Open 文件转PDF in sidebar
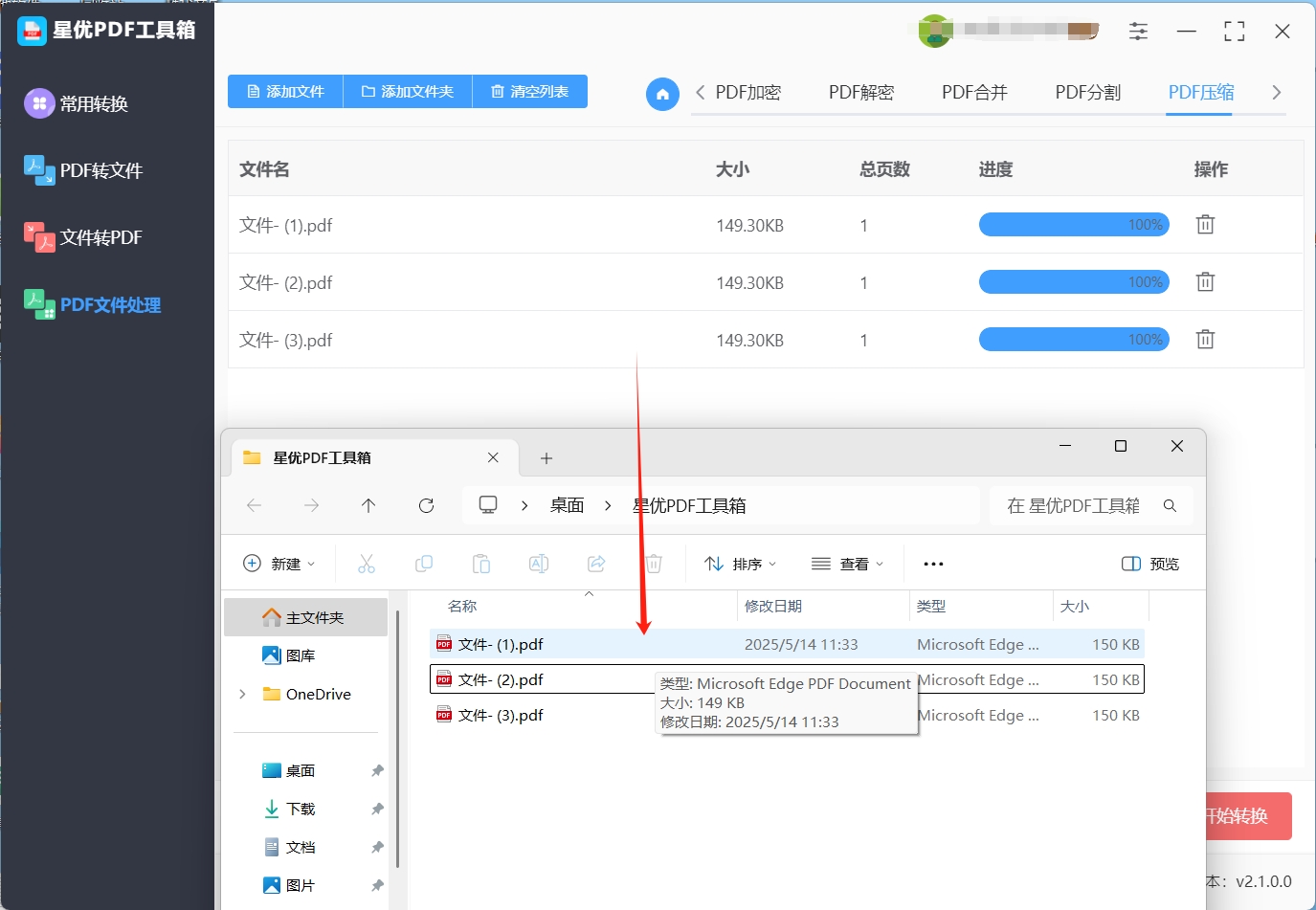Image resolution: width=1316 pixels, height=910 pixels. point(83,237)
